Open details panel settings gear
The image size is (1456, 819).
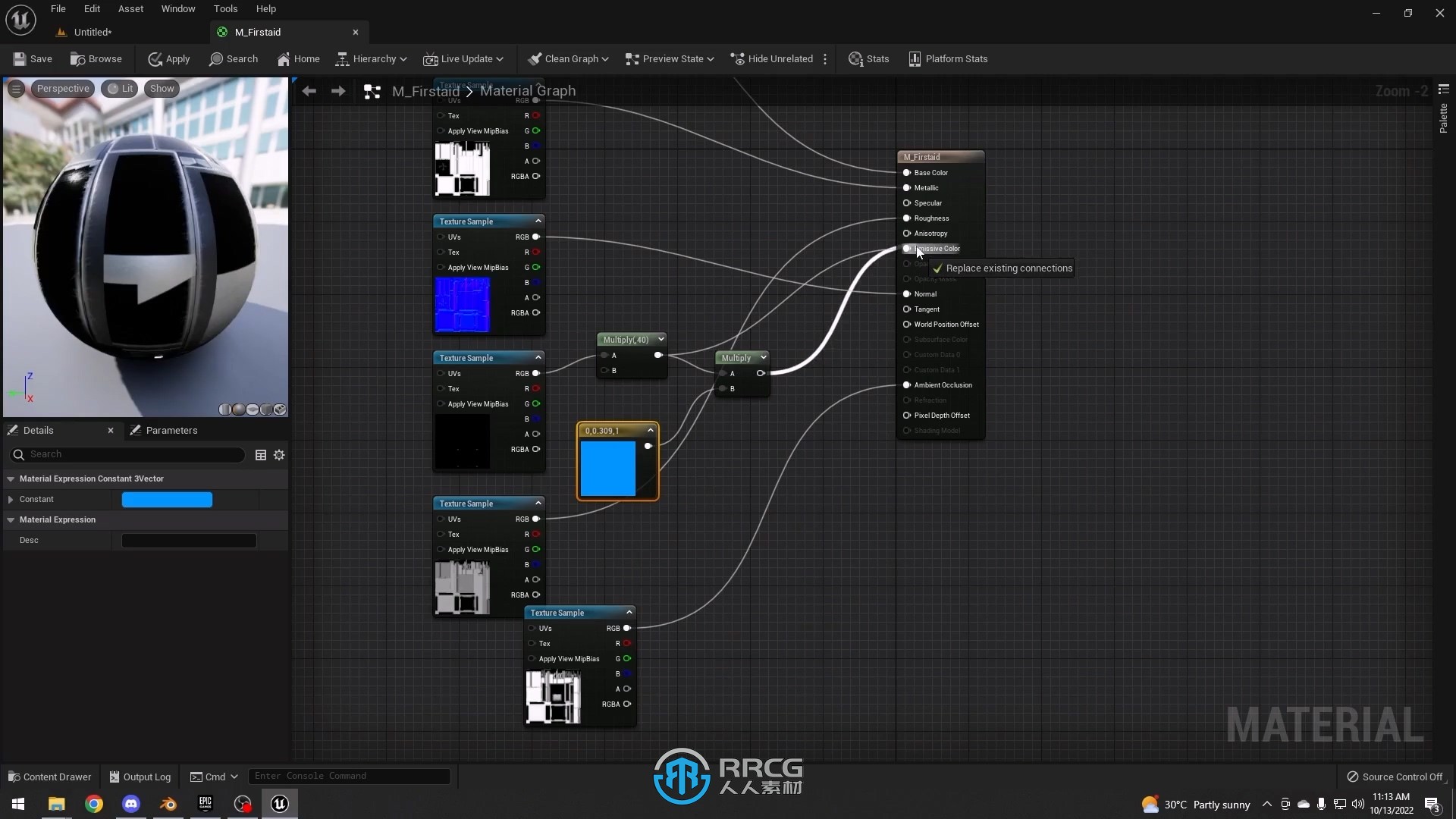pyautogui.click(x=279, y=455)
